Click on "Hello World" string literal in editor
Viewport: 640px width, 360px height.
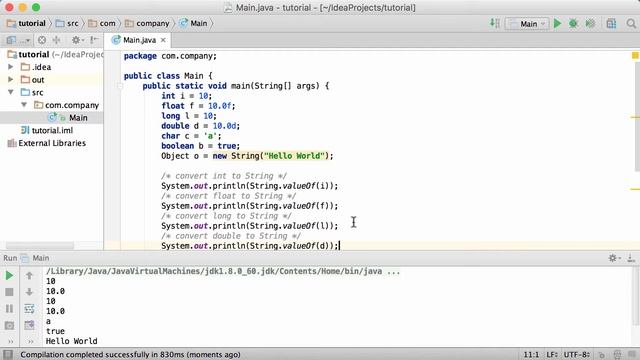point(294,156)
